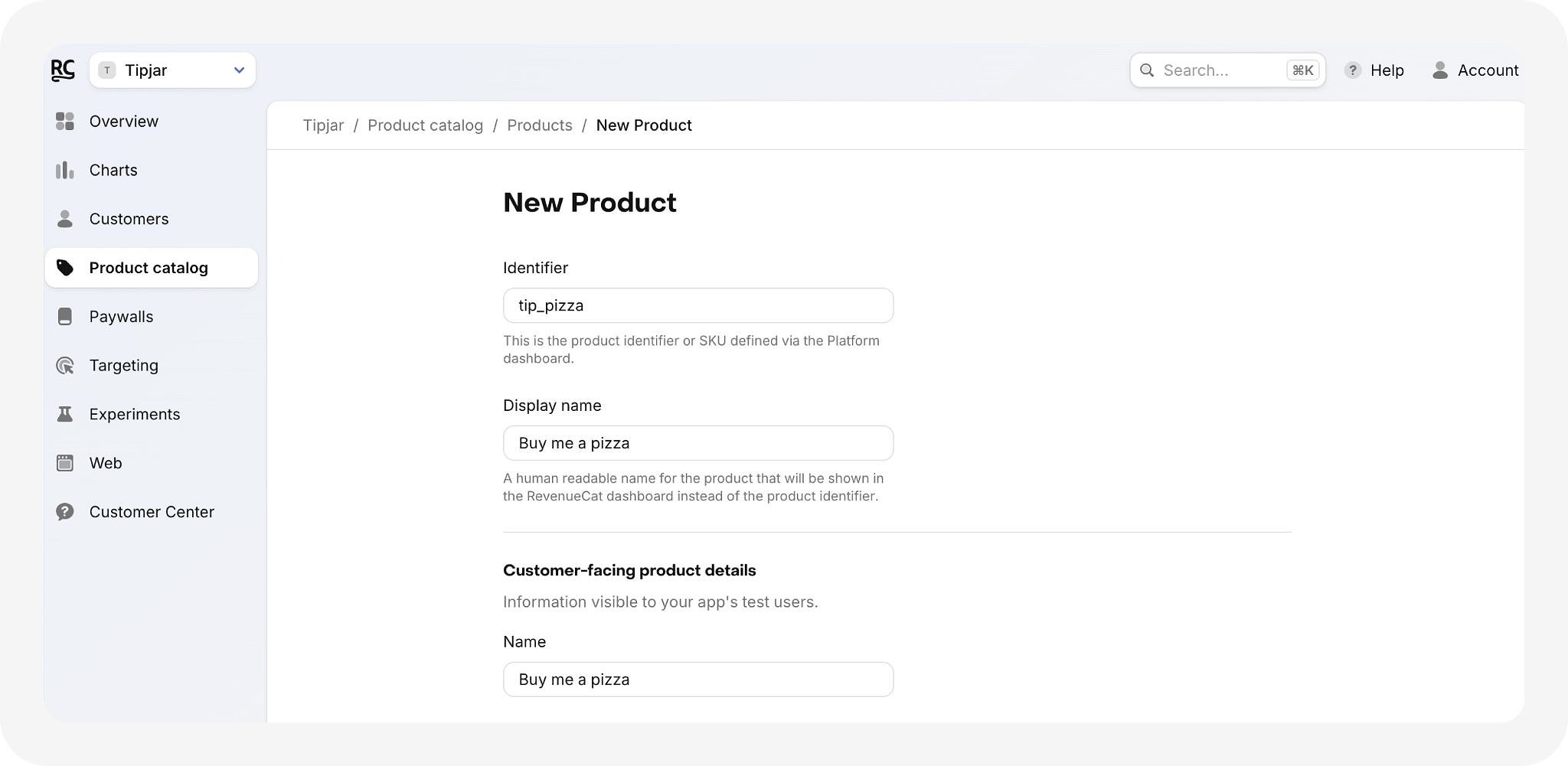Viewport: 1568px width, 766px height.
Task: Click the ⌘K shortcut badge
Action: (x=1302, y=70)
